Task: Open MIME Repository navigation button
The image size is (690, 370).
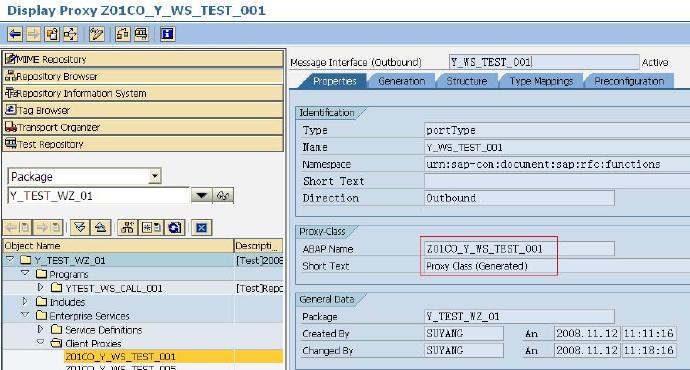Action: pyautogui.click(x=143, y=59)
